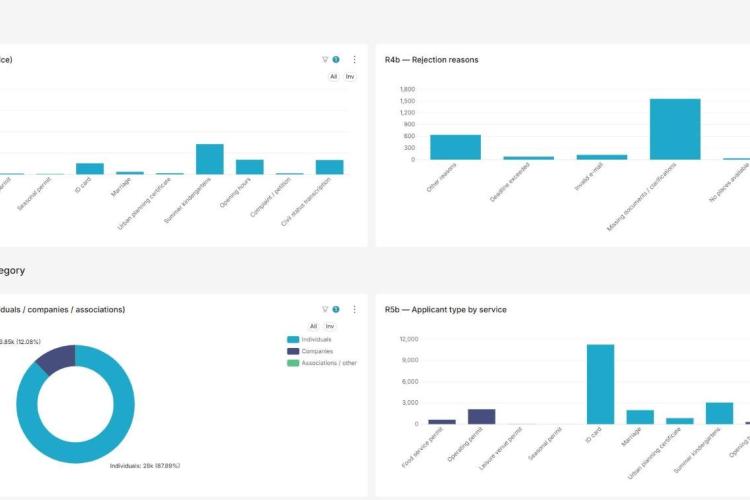The height and width of the screenshot is (500, 750).
Task: Select Opening hours bar in Civil status transcription panel
Action: pyautogui.click(x=250, y=167)
